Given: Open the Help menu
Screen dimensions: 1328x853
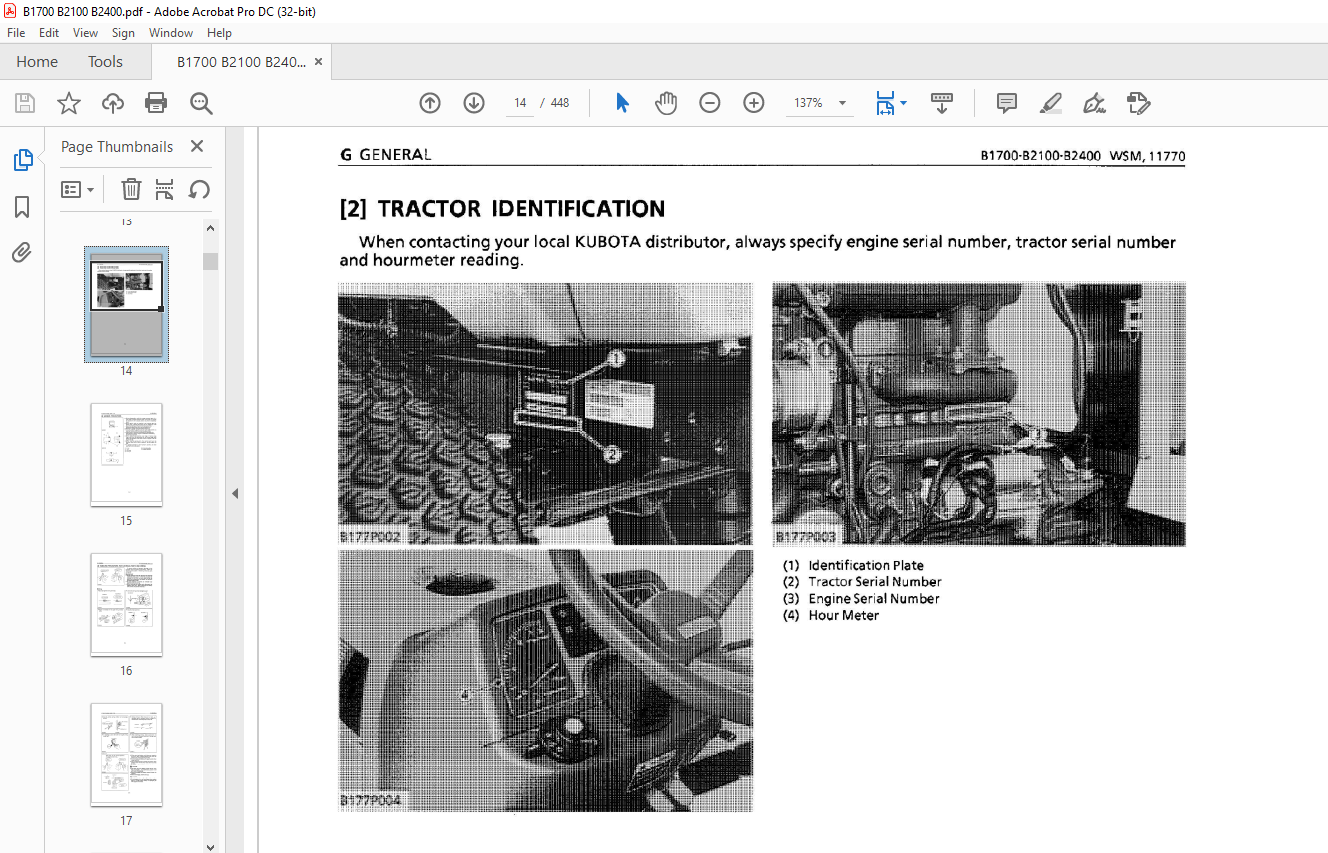Looking at the screenshot, I should 219,33.
